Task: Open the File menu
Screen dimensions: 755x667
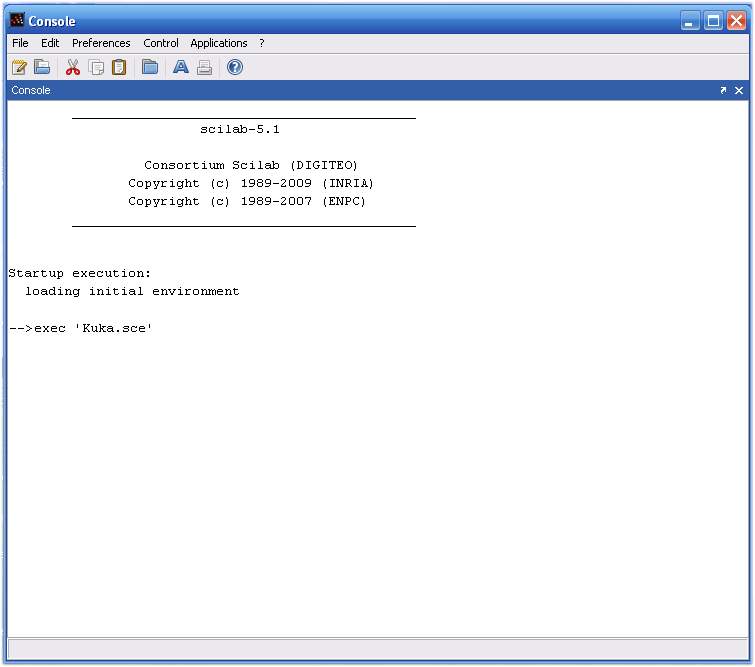Action: (20, 43)
